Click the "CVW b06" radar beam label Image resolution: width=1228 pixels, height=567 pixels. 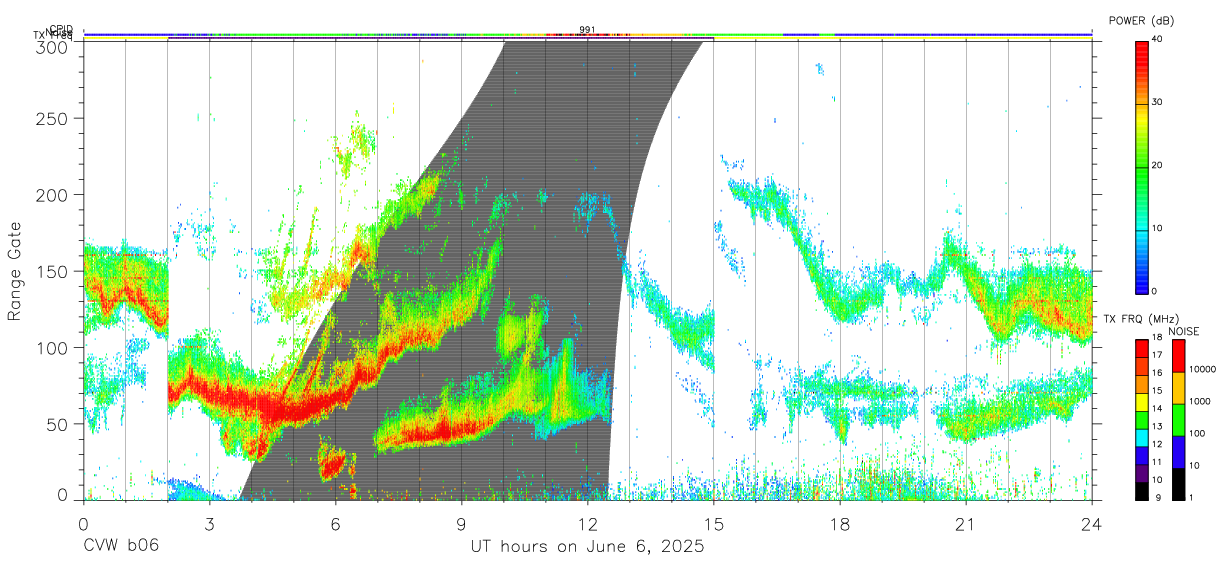pos(121,547)
